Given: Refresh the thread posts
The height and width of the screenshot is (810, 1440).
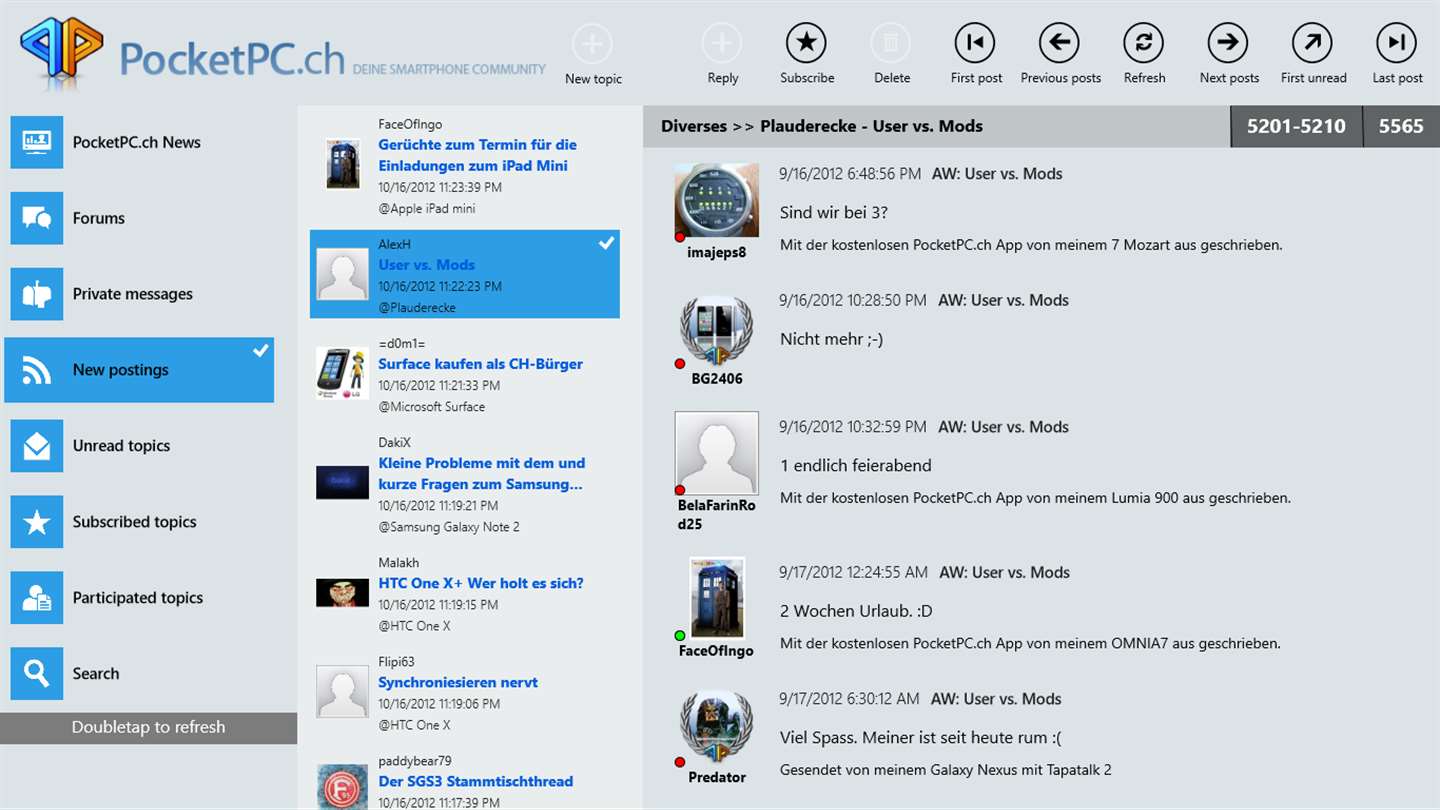Looking at the screenshot, I should (x=1144, y=44).
